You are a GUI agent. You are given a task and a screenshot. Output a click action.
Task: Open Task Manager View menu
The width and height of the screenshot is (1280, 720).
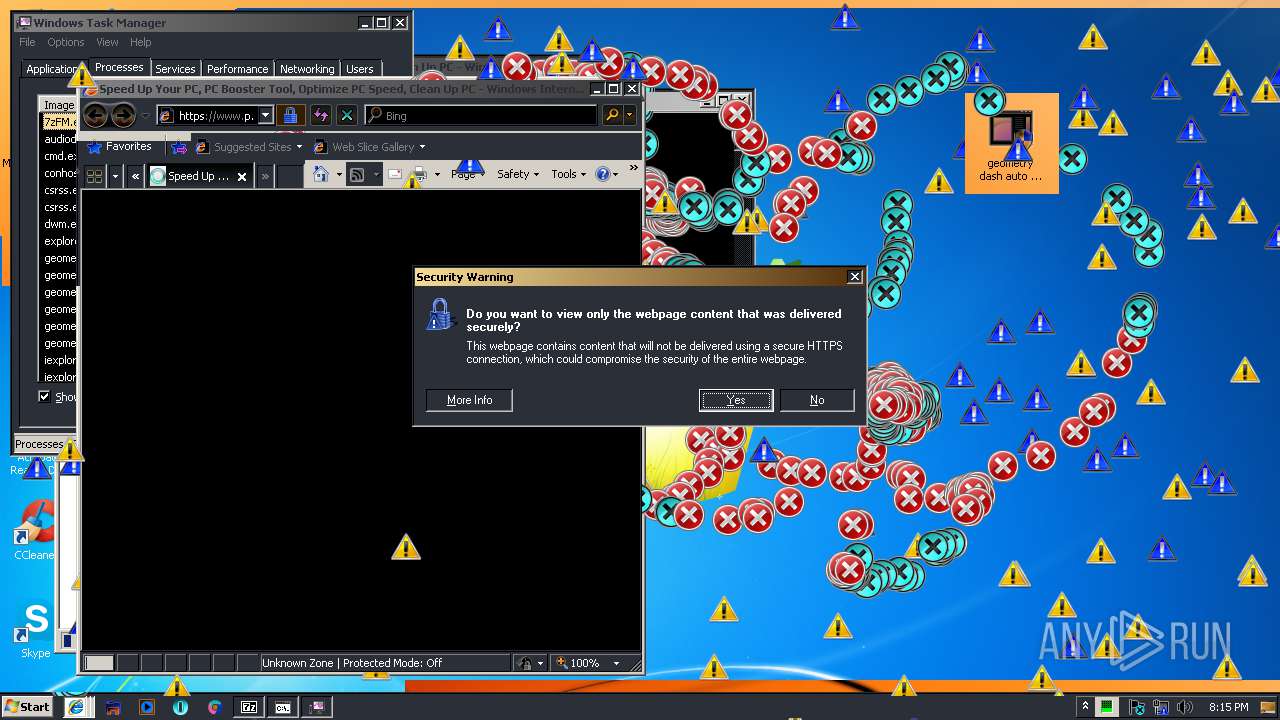coord(107,42)
